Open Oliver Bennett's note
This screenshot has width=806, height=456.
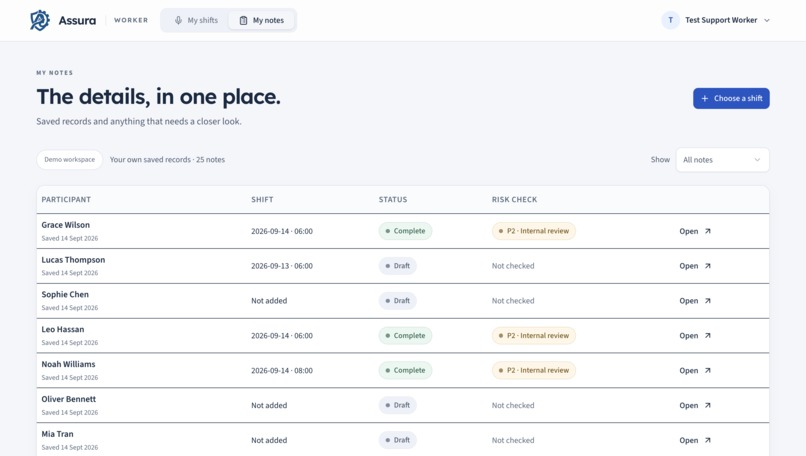[694, 405]
